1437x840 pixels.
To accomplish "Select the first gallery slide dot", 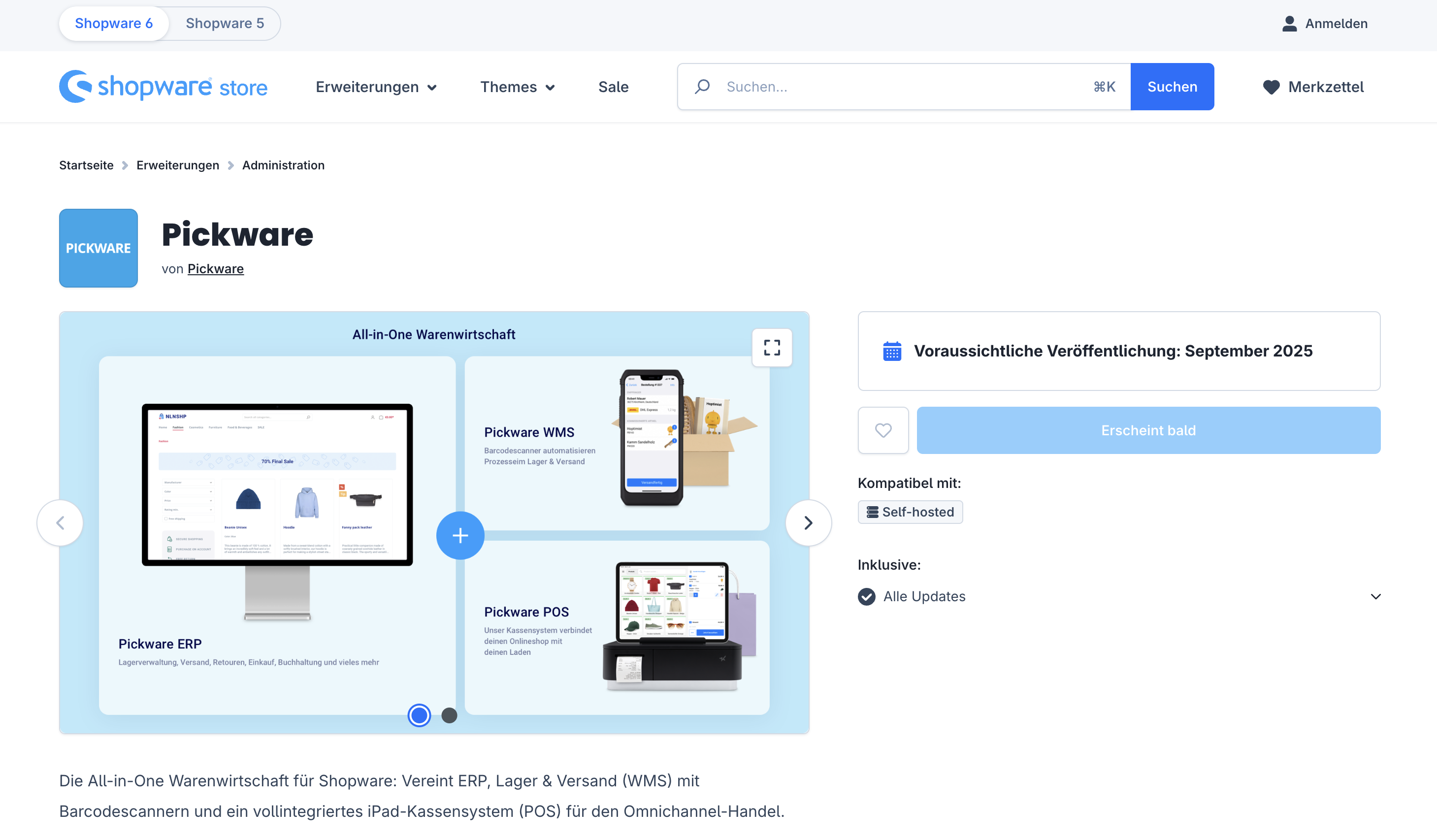I will pos(419,715).
